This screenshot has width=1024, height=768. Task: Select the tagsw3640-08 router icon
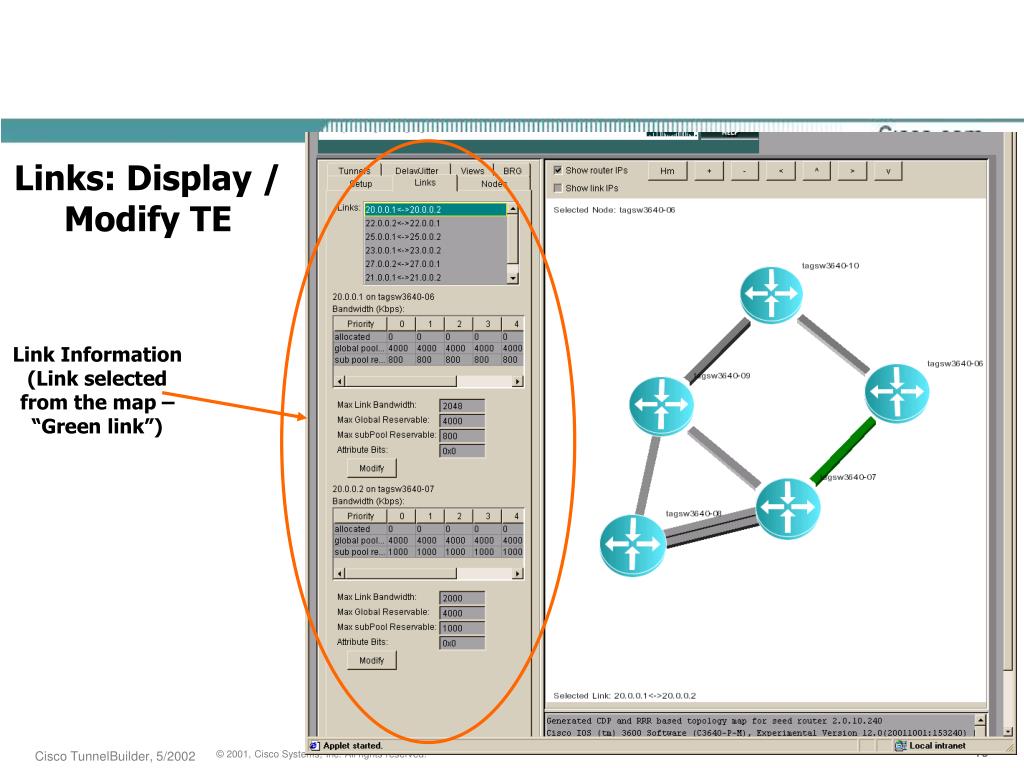632,545
